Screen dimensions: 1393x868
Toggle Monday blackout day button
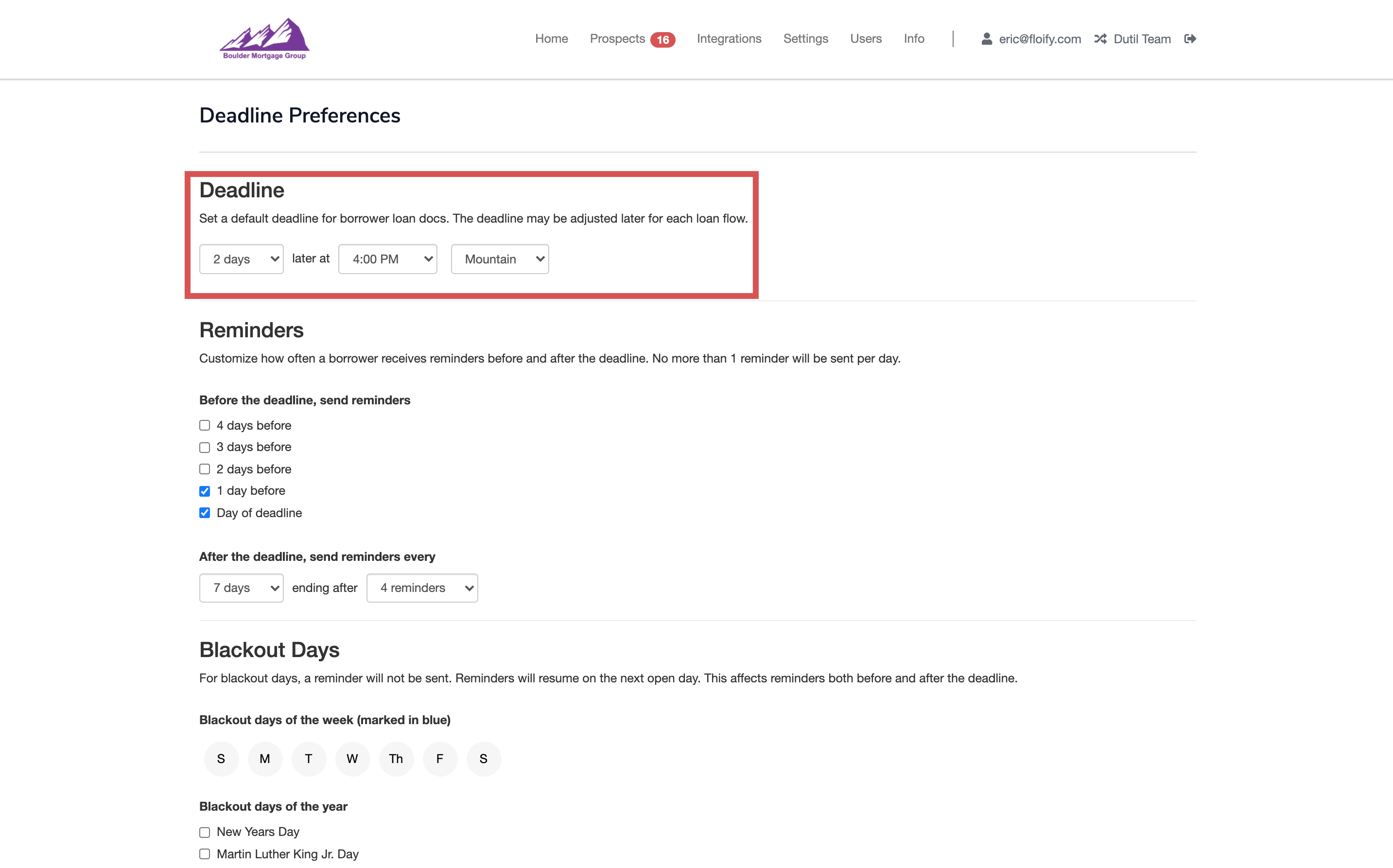pos(264,759)
